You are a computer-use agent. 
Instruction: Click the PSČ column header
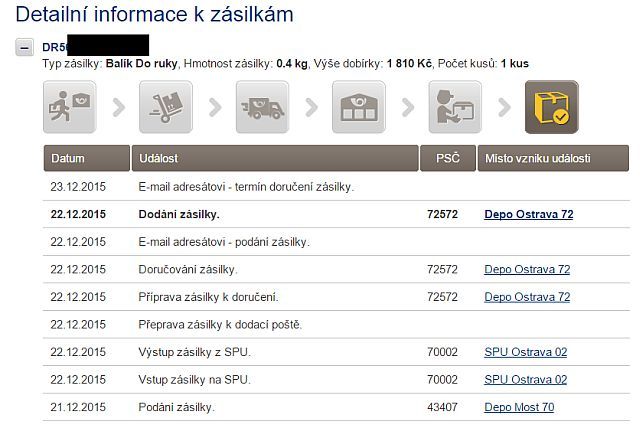click(448, 158)
